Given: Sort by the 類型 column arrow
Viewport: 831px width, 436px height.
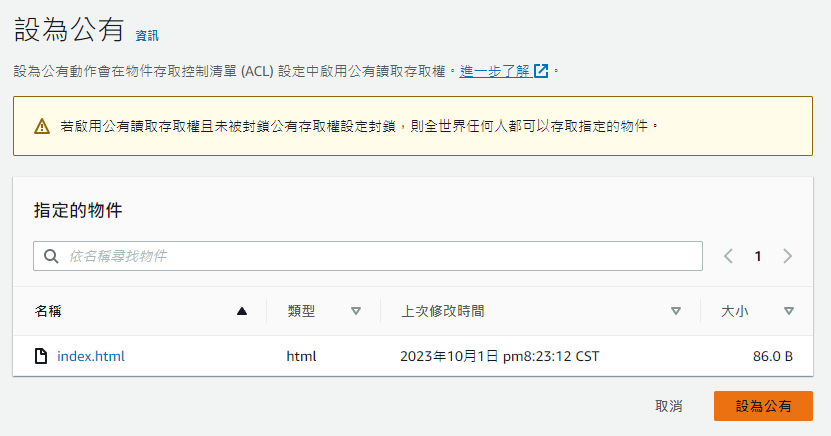Looking at the screenshot, I should point(356,311).
